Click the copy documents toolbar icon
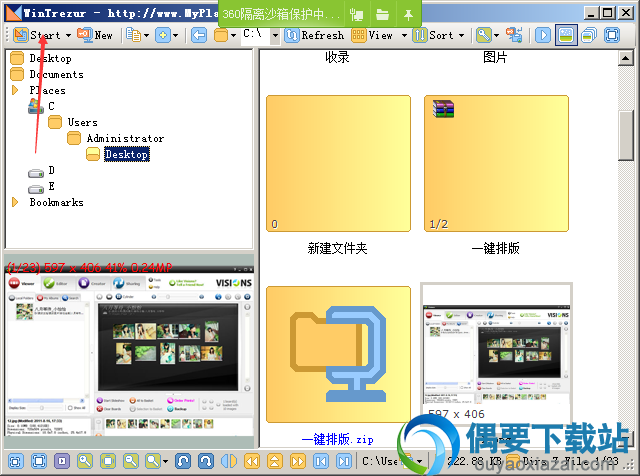This screenshot has height=476, width=640. [x=133, y=35]
